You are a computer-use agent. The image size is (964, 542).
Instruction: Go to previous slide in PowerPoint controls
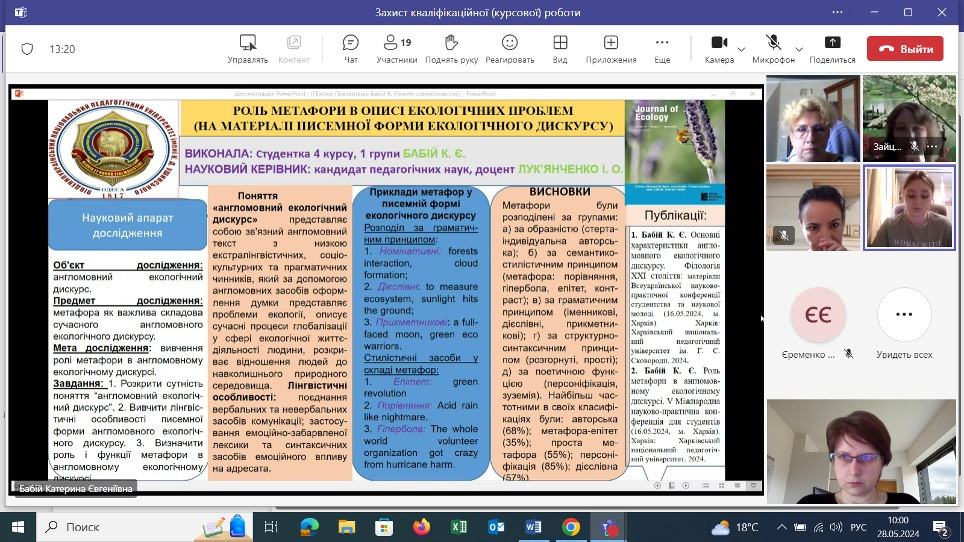pos(658,485)
